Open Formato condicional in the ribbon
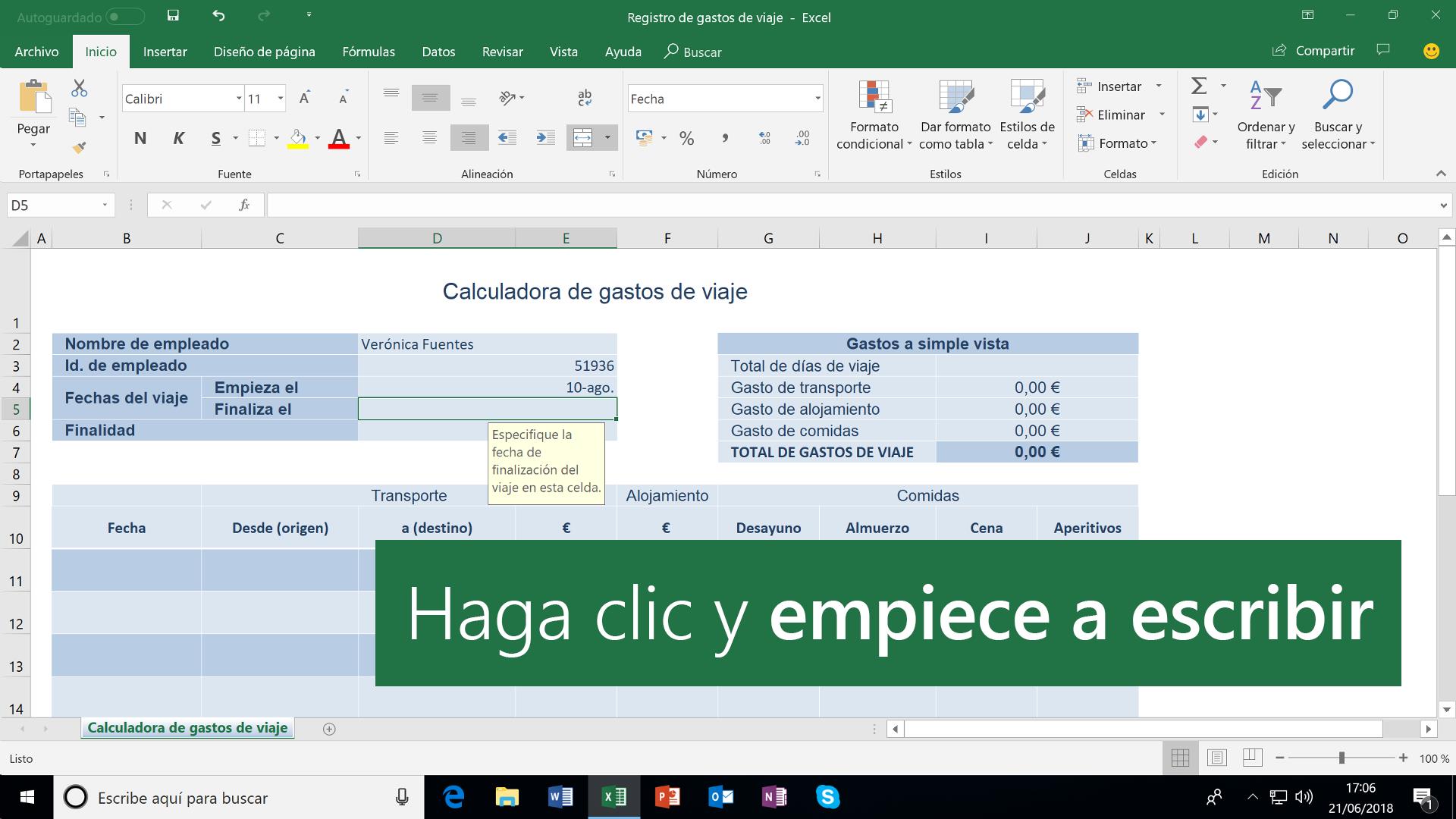This screenshot has height=819, width=1456. [873, 114]
